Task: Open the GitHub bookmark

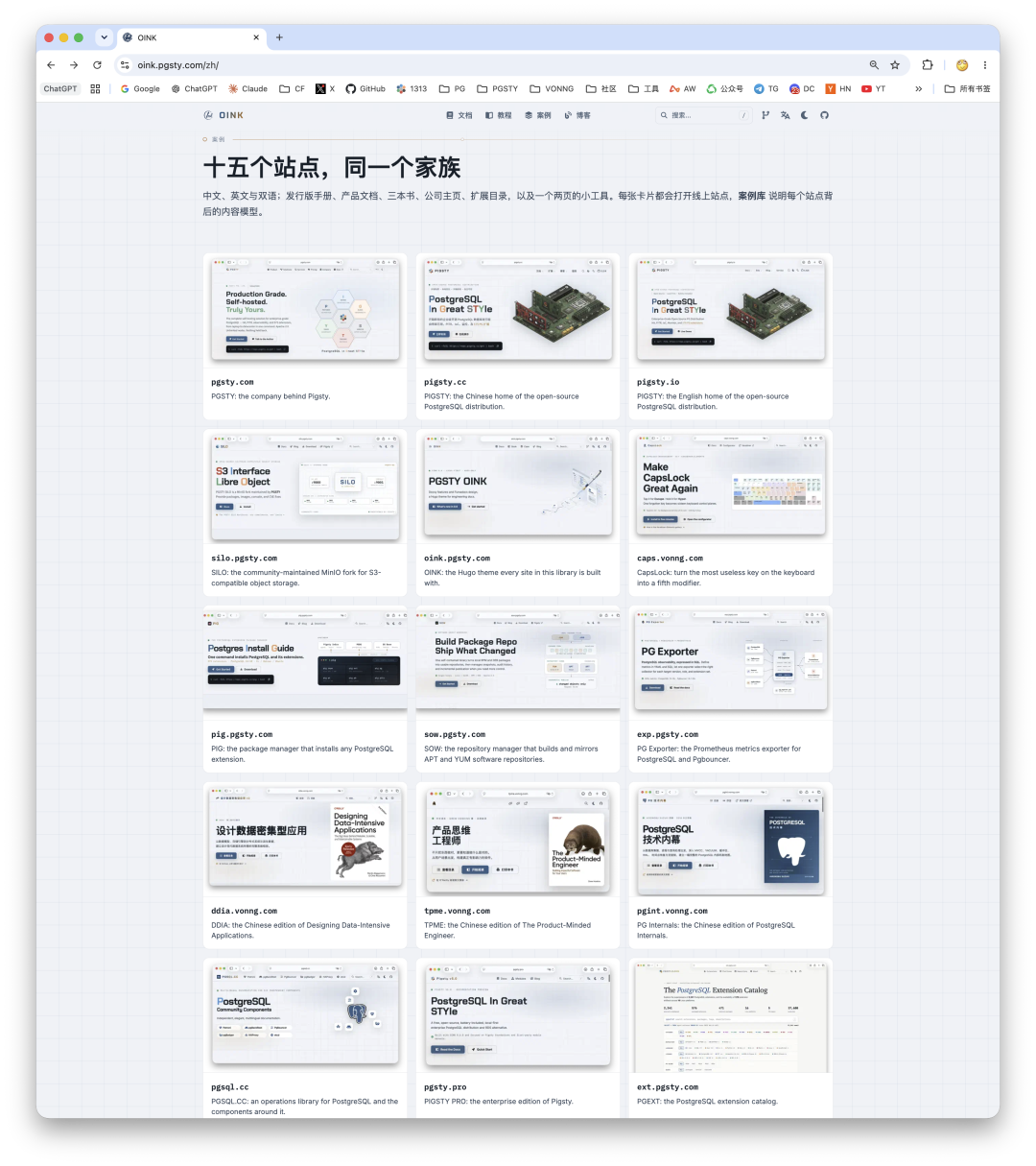Action: [365, 89]
